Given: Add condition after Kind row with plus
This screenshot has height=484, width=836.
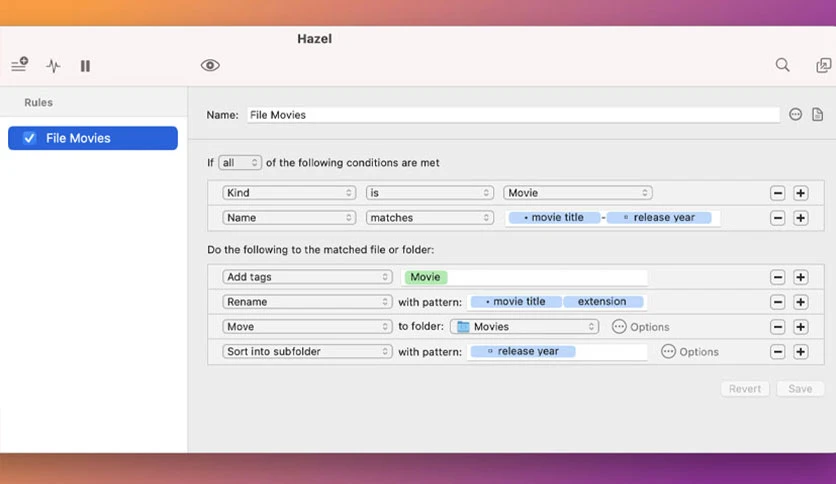Looking at the screenshot, I should coord(800,193).
